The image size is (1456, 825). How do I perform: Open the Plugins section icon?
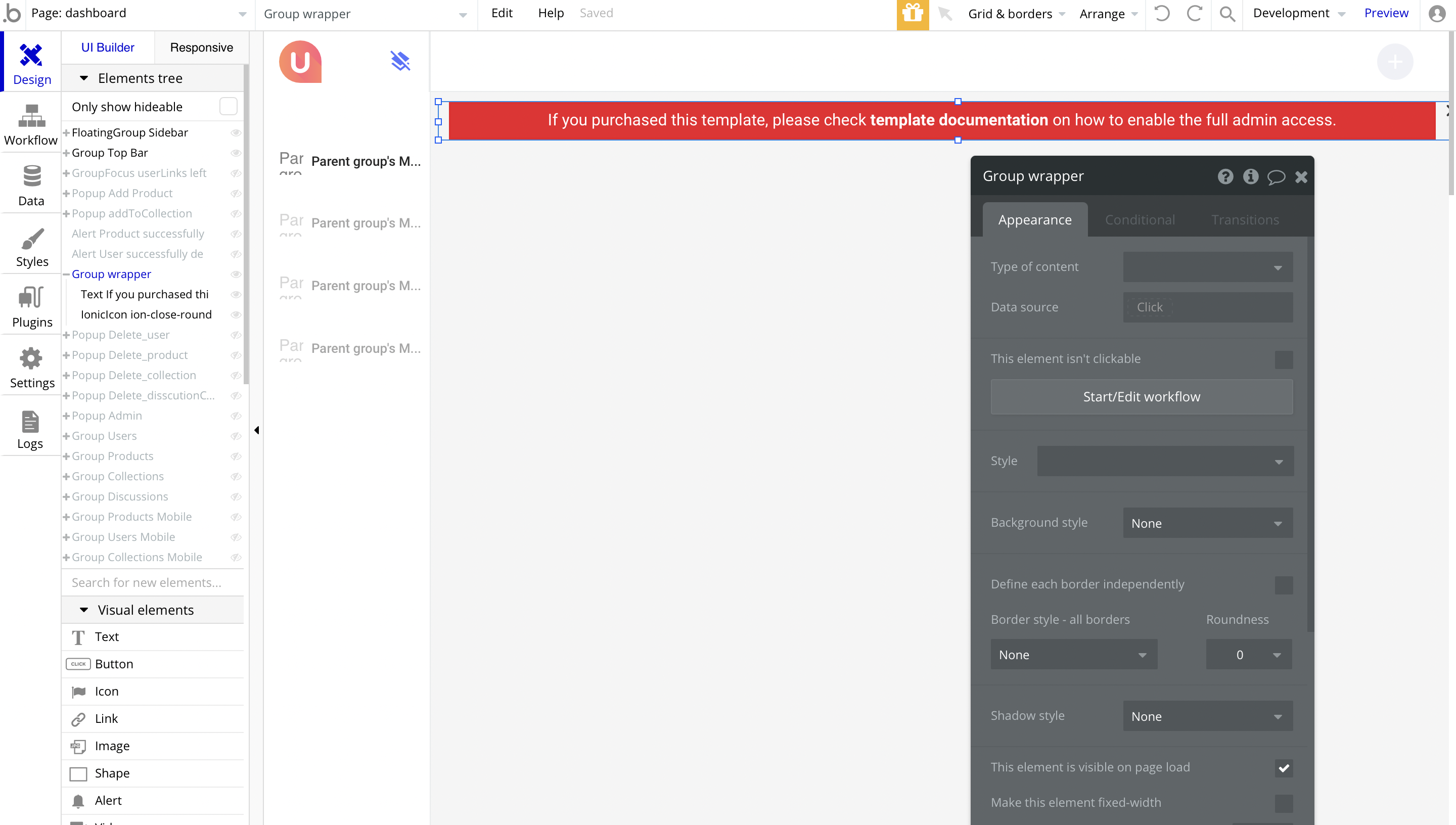[x=31, y=297]
